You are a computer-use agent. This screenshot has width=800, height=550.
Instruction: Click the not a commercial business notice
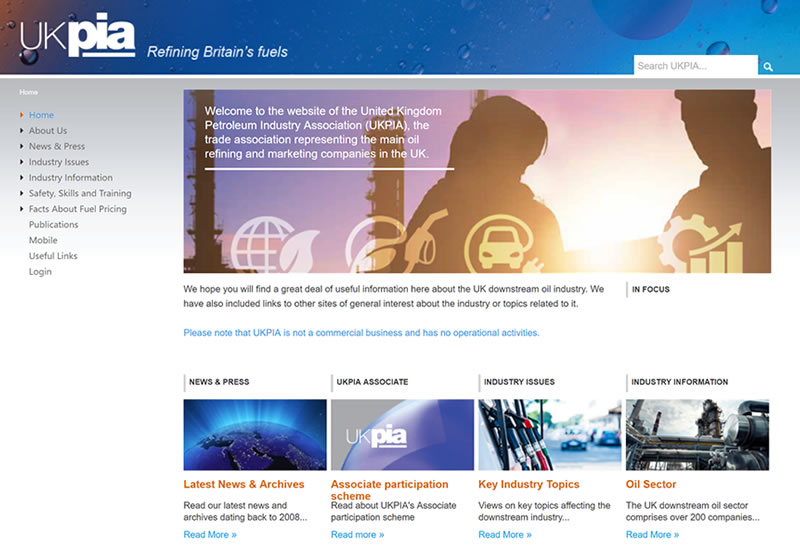(361, 333)
